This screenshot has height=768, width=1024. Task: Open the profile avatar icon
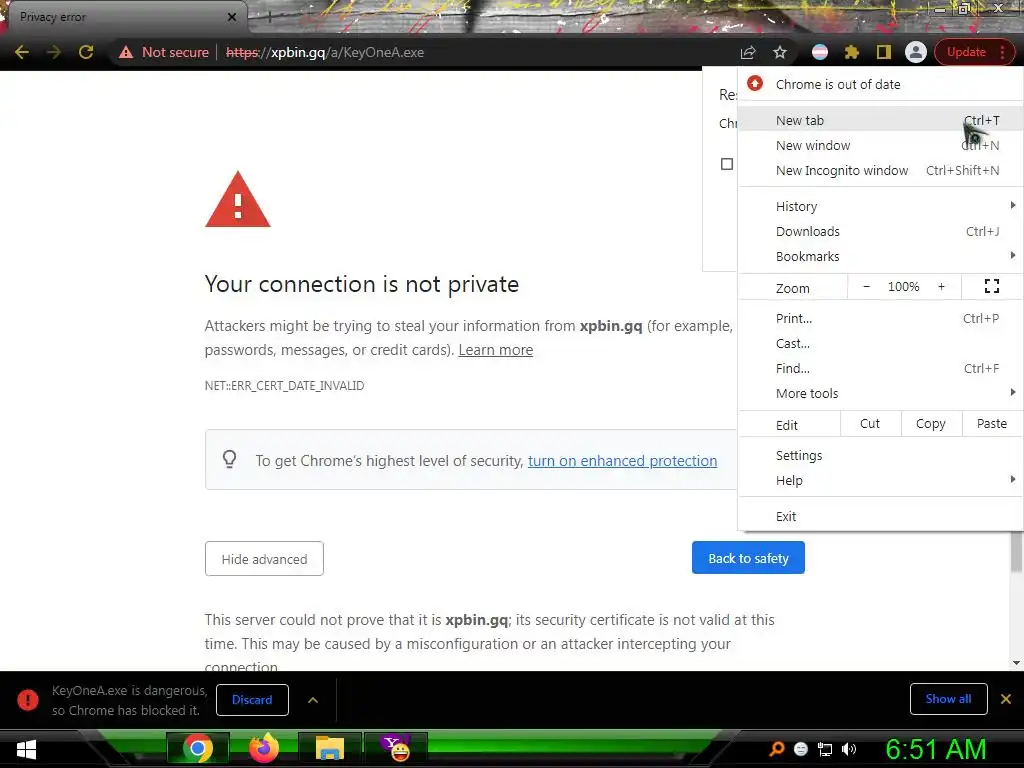coord(916,52)
